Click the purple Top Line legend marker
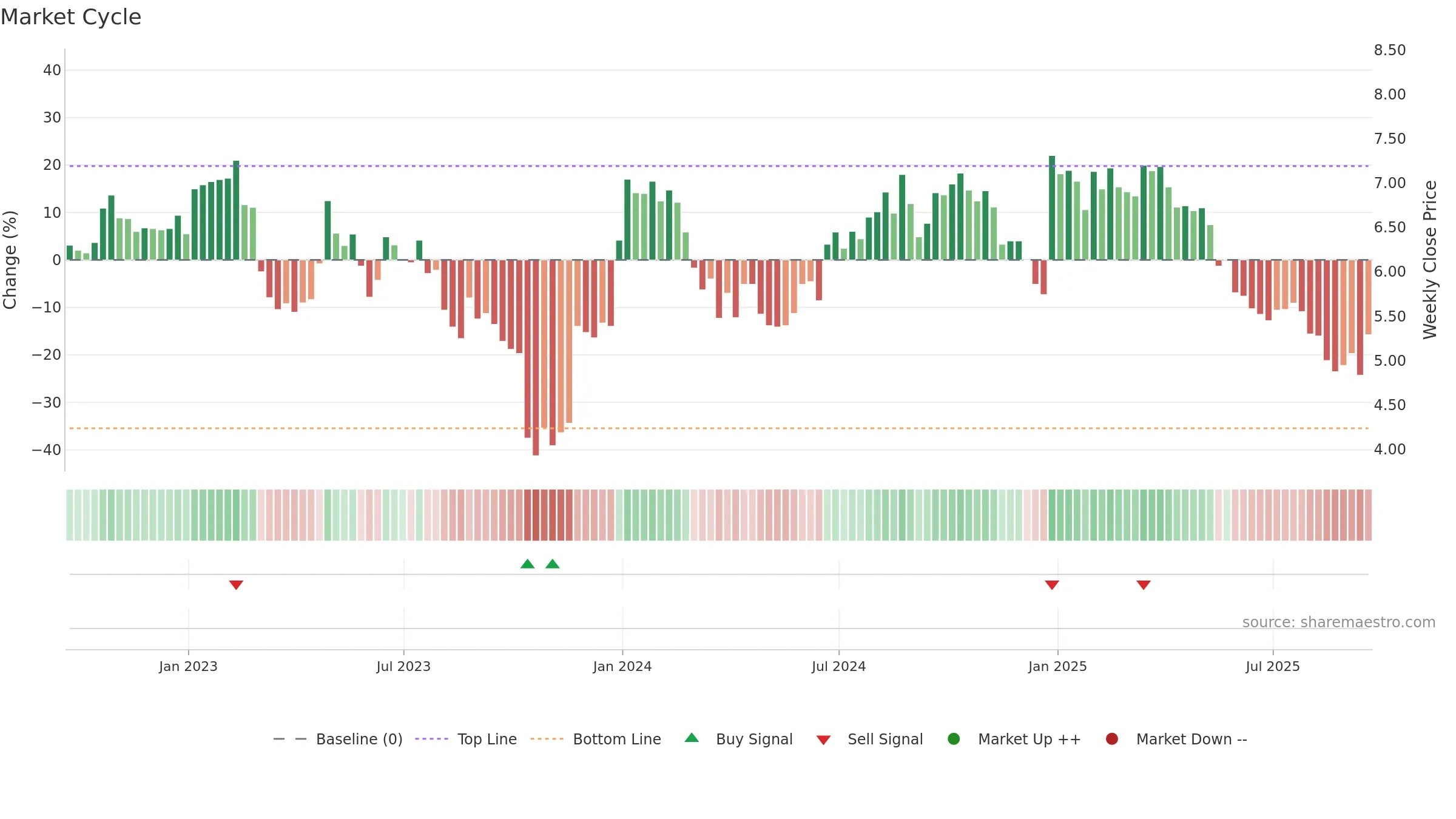This screenshot has height=819, width=1456. pos(431,739)
